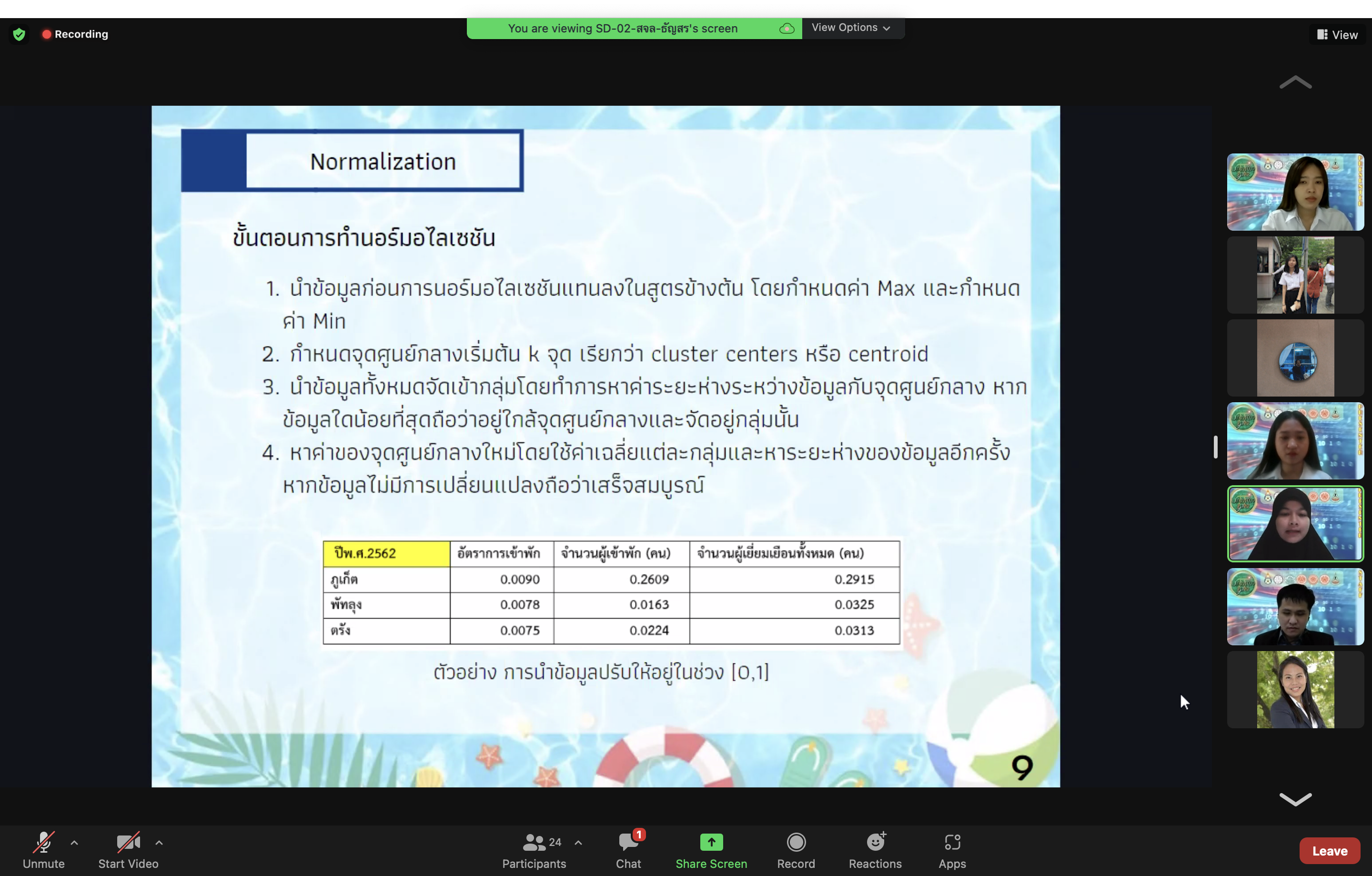Click the ขั้นตอนการทำนอร์มอไลเซชัน heading
Screen dimensions: 1372x876
click(x=363, y=237)
